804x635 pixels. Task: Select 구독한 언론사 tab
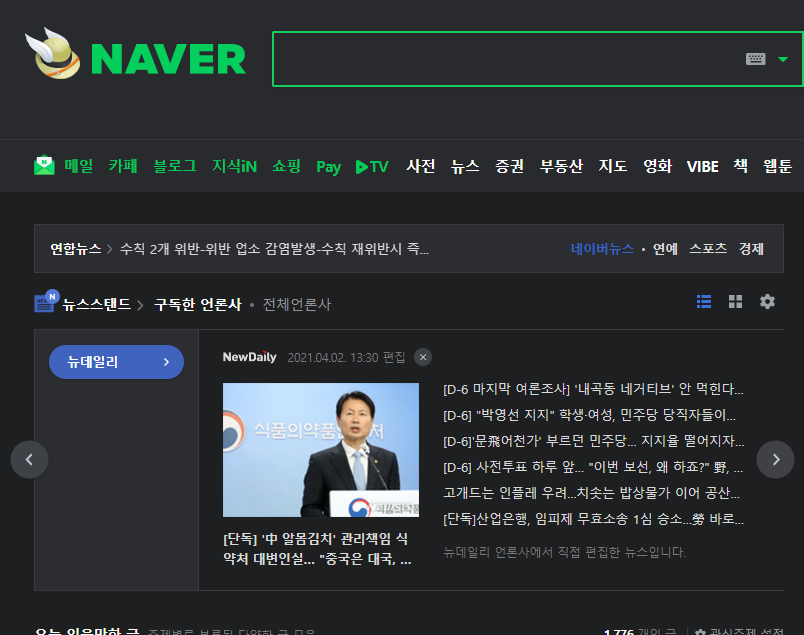coord(198,304)
